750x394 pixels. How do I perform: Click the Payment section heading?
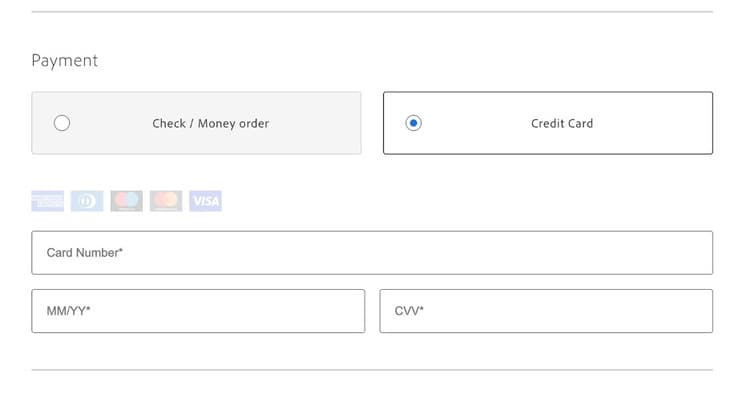pyautogui.click(x=65, y=61)
